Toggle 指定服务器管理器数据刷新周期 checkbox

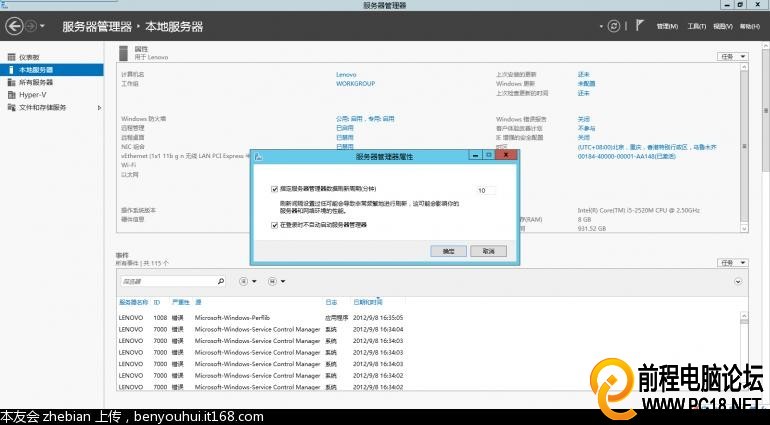pyautogui.click(x=275, y=189)
